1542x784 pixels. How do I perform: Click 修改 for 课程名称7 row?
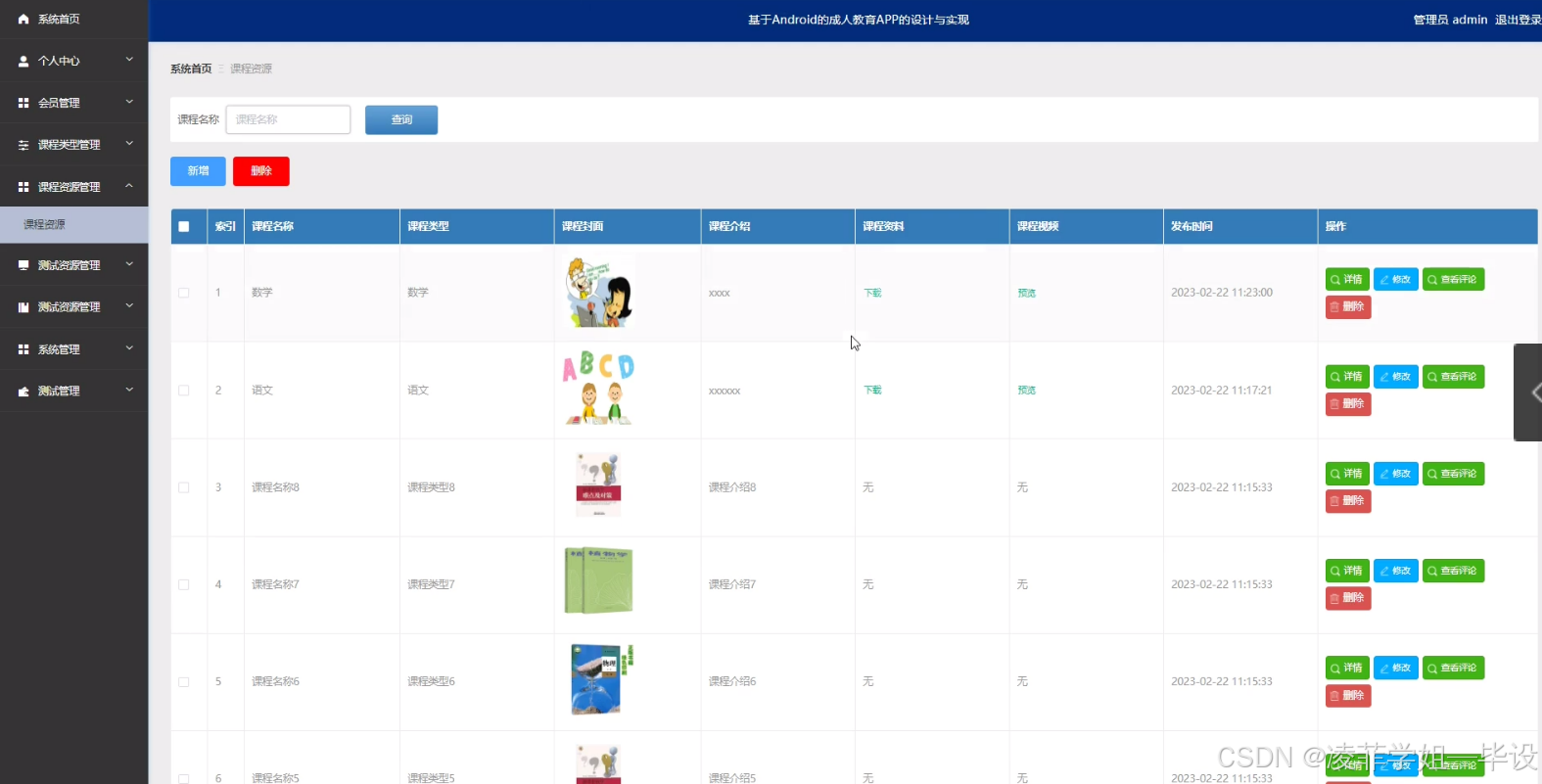(1395, 571)
